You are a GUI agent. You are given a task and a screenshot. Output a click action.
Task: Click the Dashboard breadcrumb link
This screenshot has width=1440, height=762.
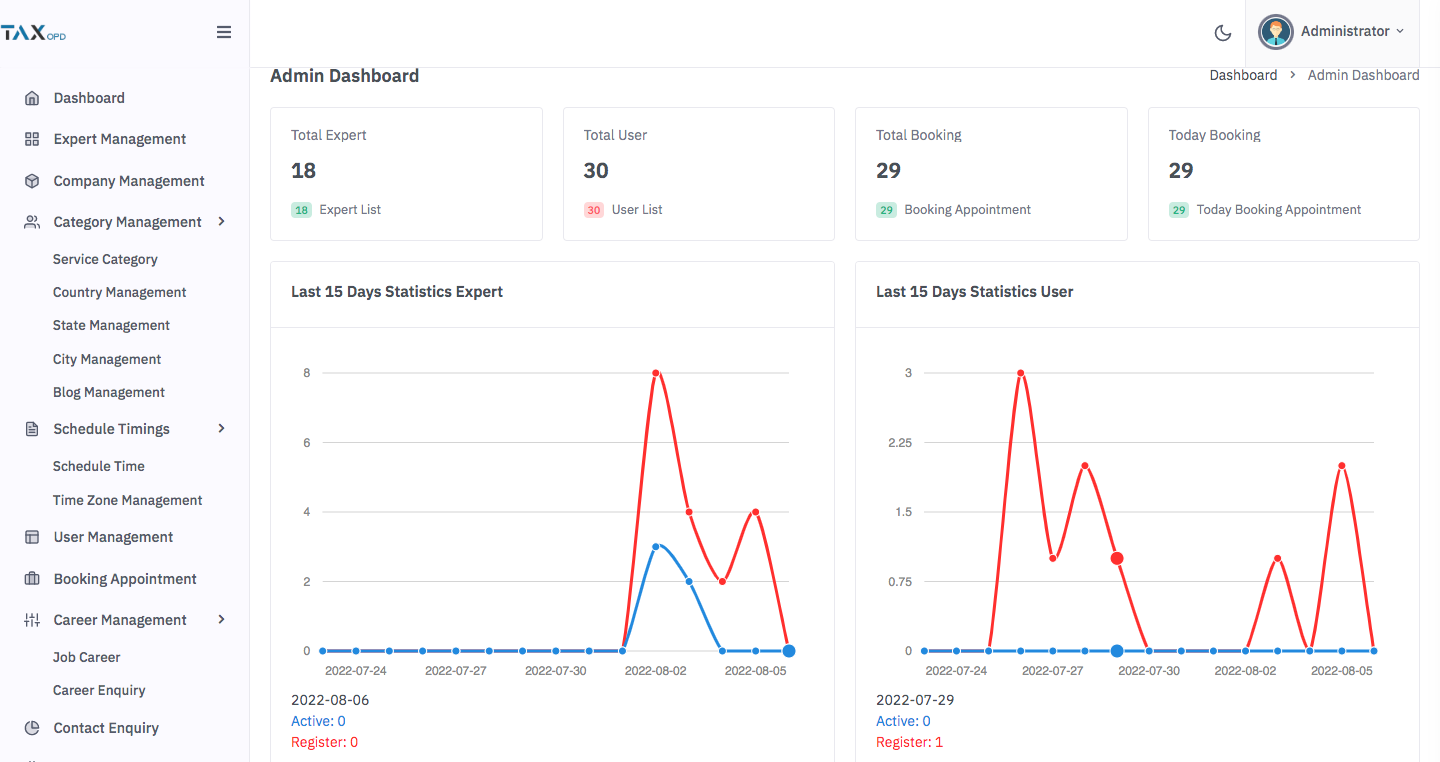coord(1243,75)
